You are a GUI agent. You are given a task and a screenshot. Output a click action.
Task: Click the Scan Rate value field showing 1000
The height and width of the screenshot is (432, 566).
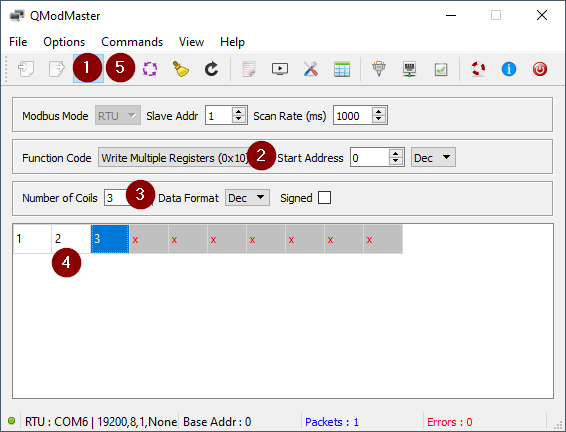(353, 115)
